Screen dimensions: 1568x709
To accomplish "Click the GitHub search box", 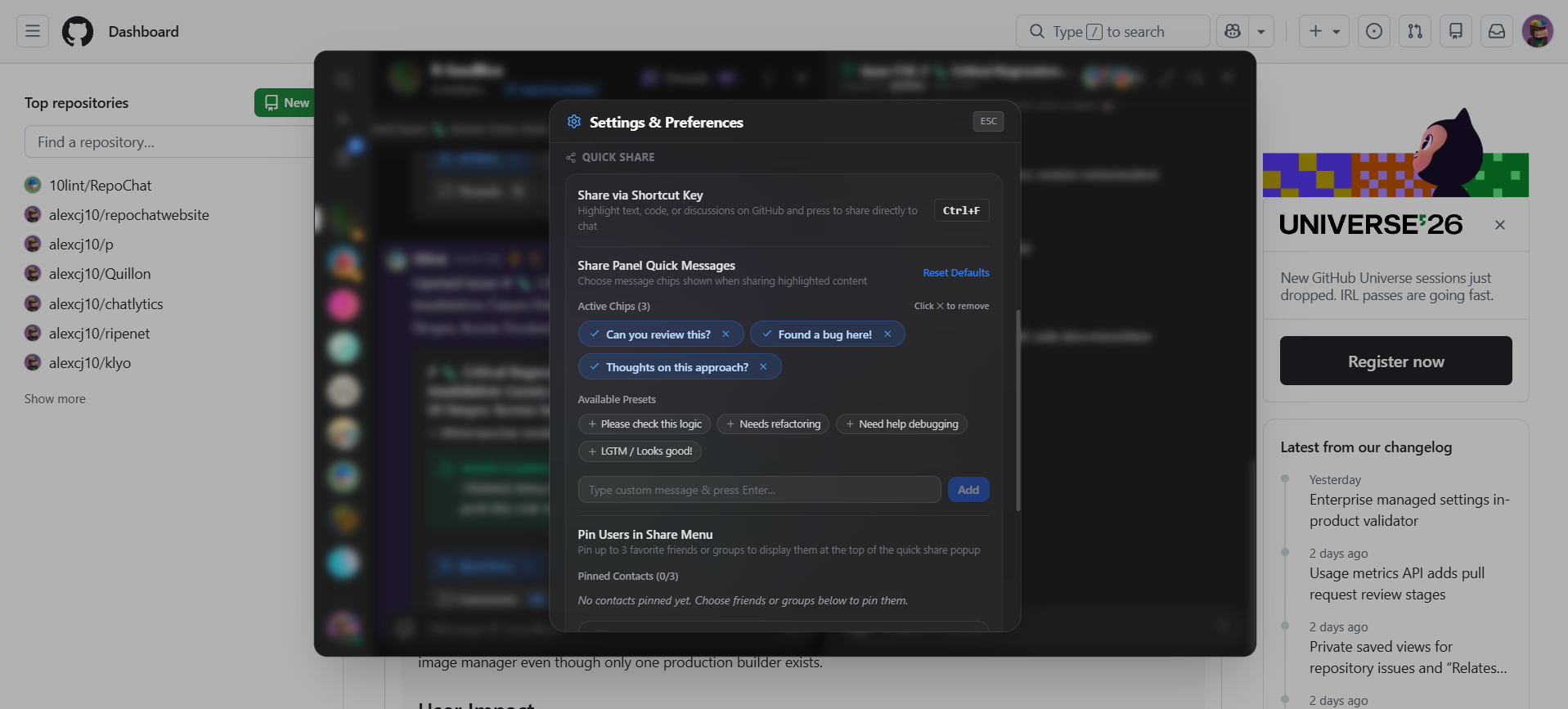I will (x=1112, y=31).
